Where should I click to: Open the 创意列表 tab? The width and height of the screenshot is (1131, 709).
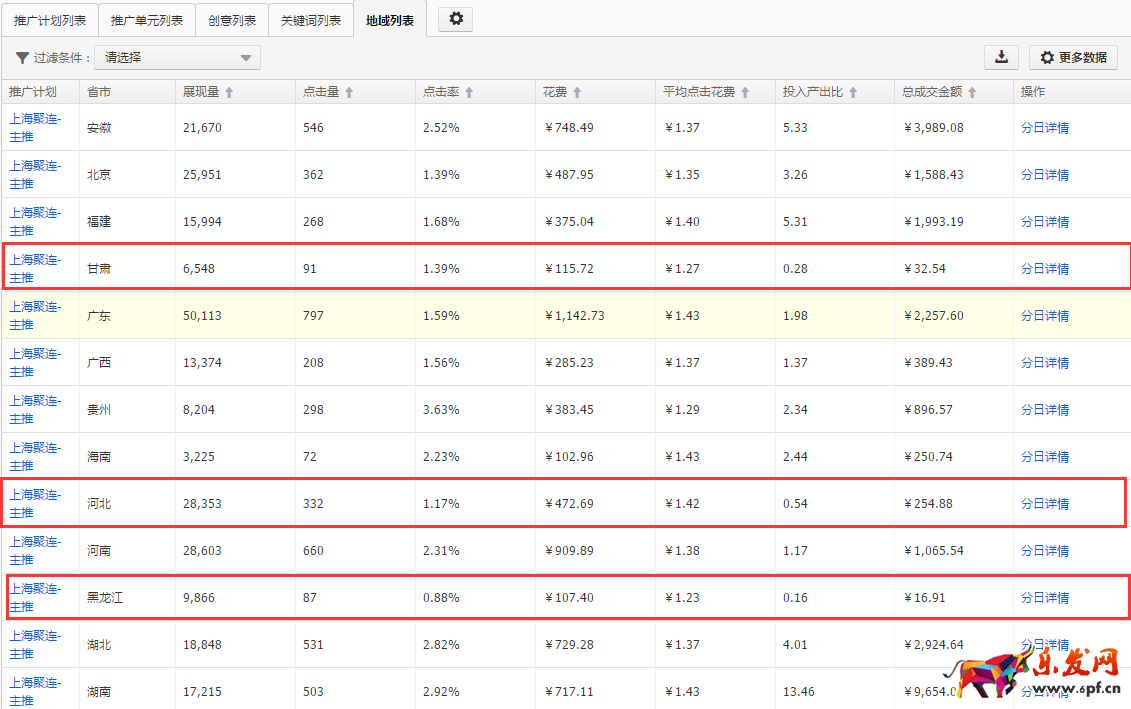232,20
